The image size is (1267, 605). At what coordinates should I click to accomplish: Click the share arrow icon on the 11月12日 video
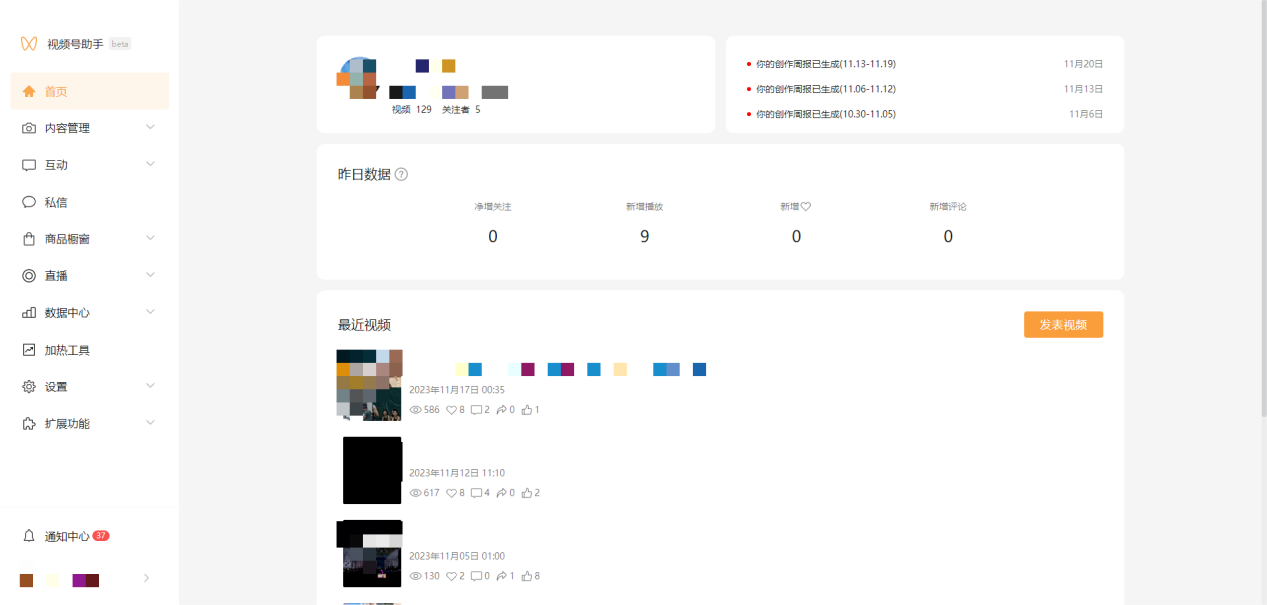501,493
